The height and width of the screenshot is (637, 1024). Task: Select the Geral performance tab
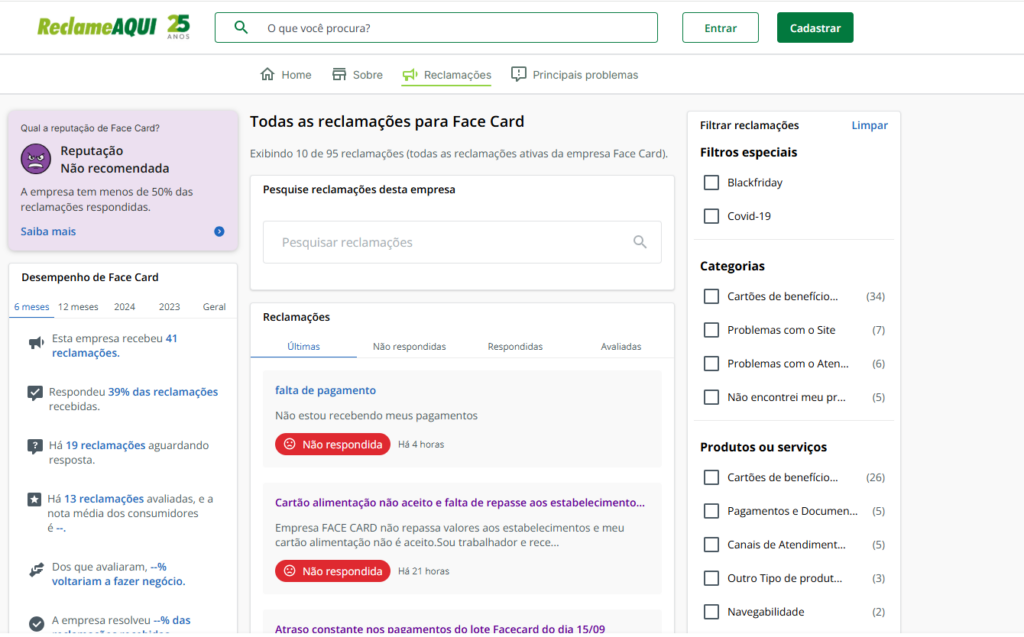pyautogui.click(x=214, y=306)
